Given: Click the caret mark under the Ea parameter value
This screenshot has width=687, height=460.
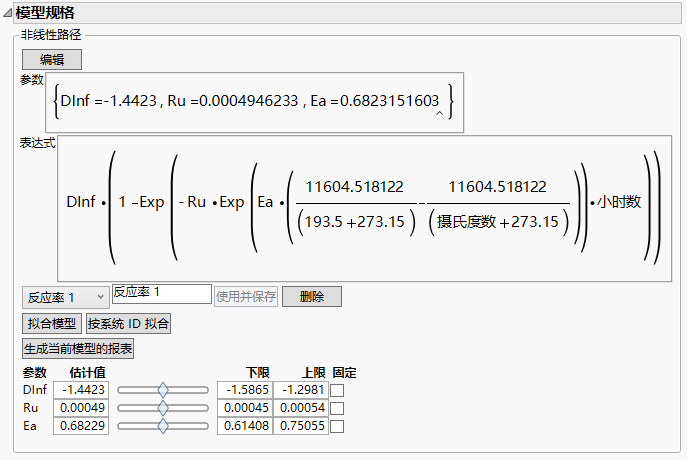Looking at the screenshot, I should pos(439,113).
